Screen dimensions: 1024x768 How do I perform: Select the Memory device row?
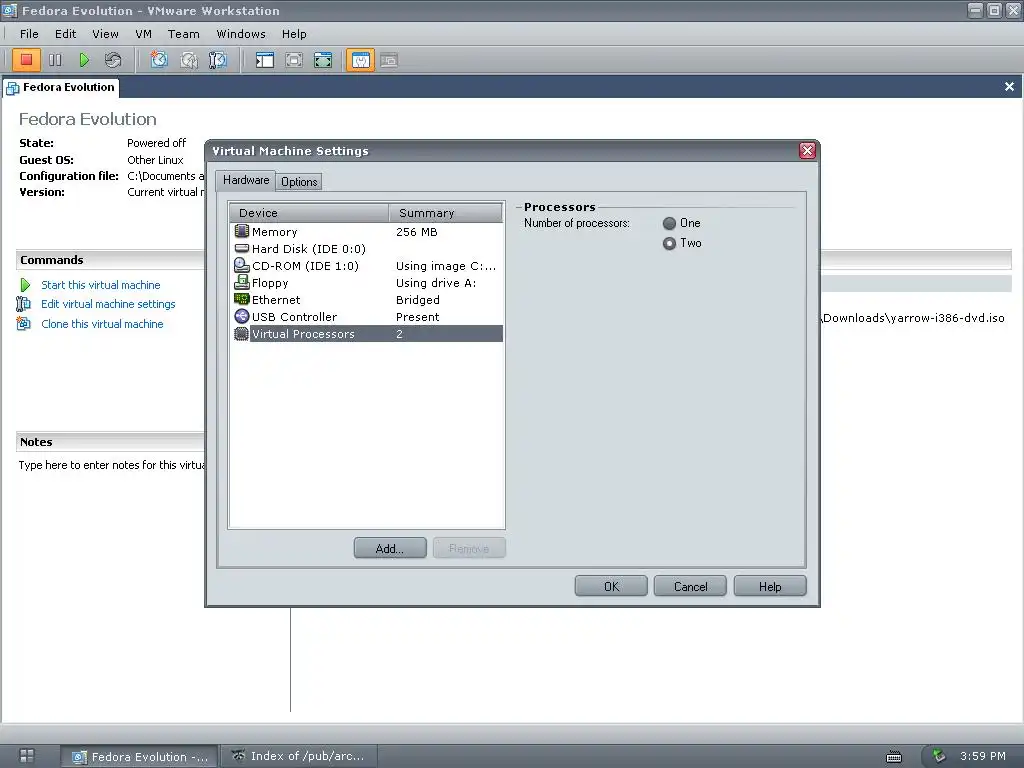click(x=367, y=232)
